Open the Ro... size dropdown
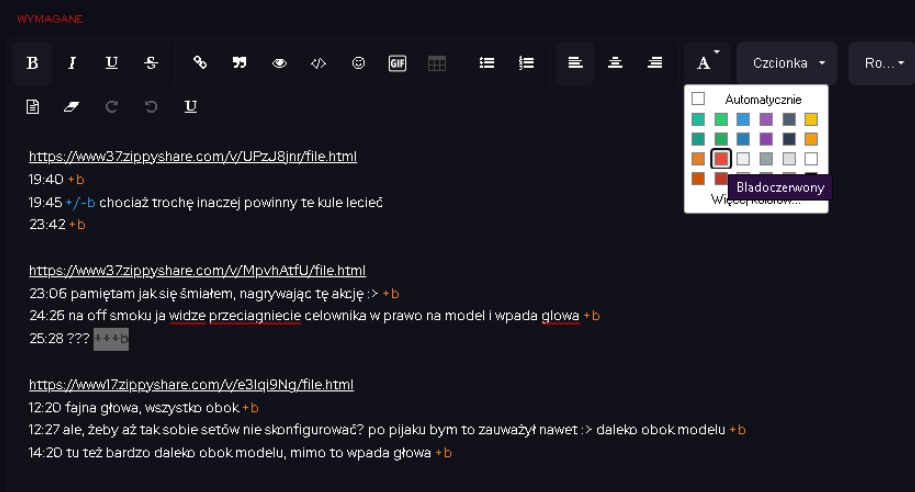915x492 pixels. [x=882, y=63]
